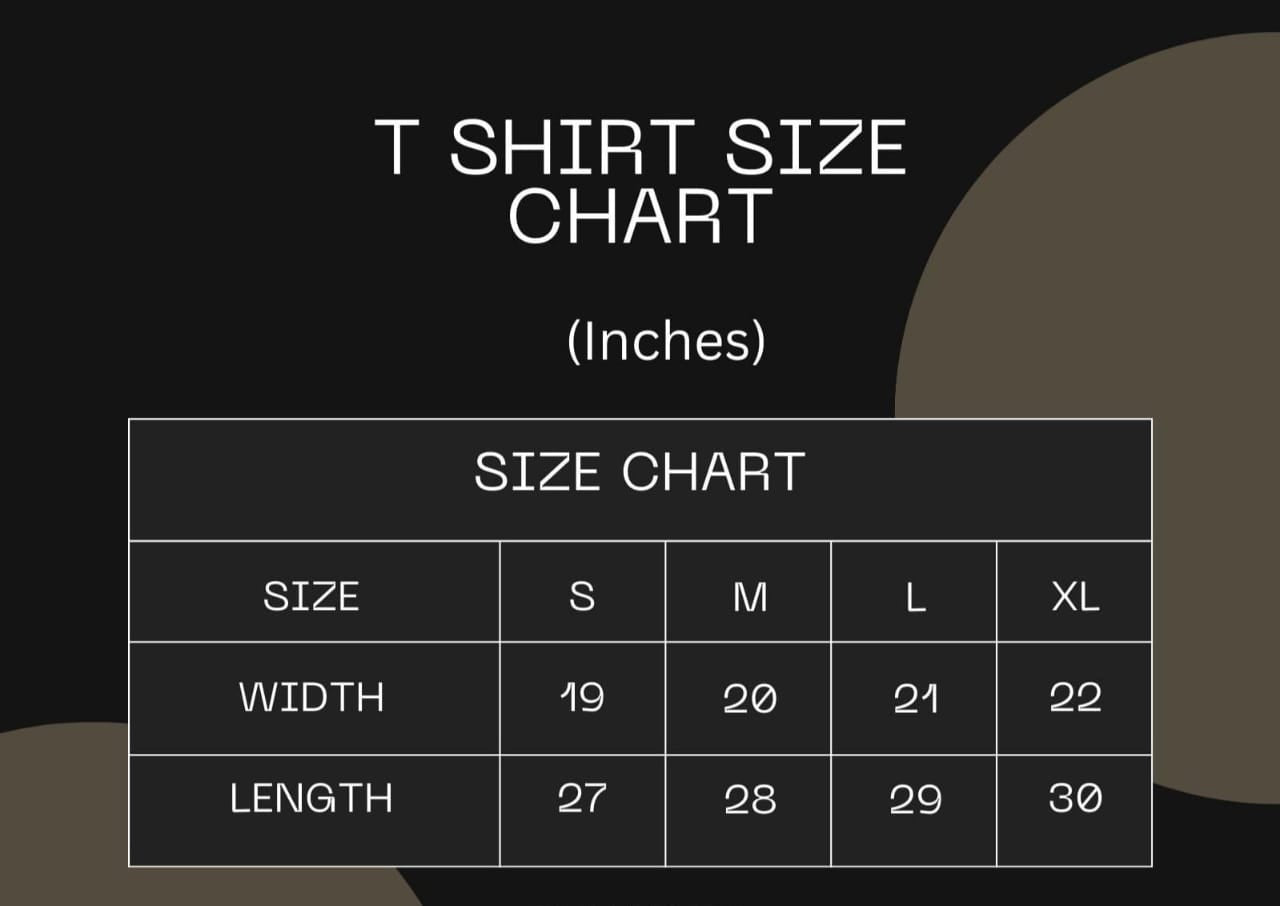Select the S size column header

[x=582, y=596]
